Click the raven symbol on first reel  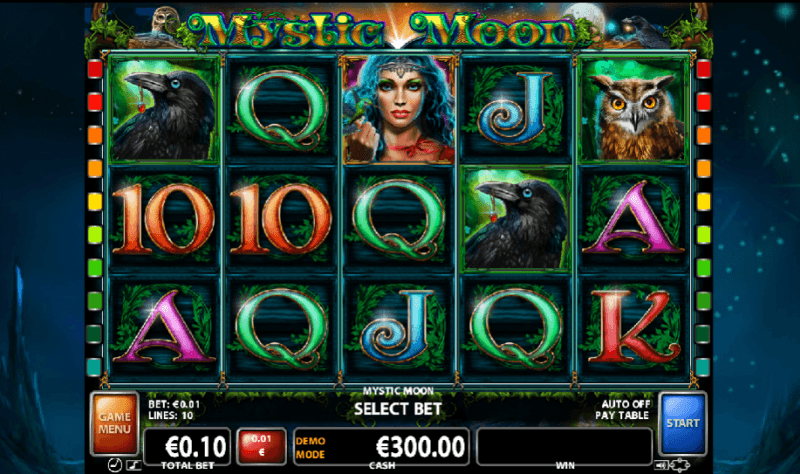point(164,109)
